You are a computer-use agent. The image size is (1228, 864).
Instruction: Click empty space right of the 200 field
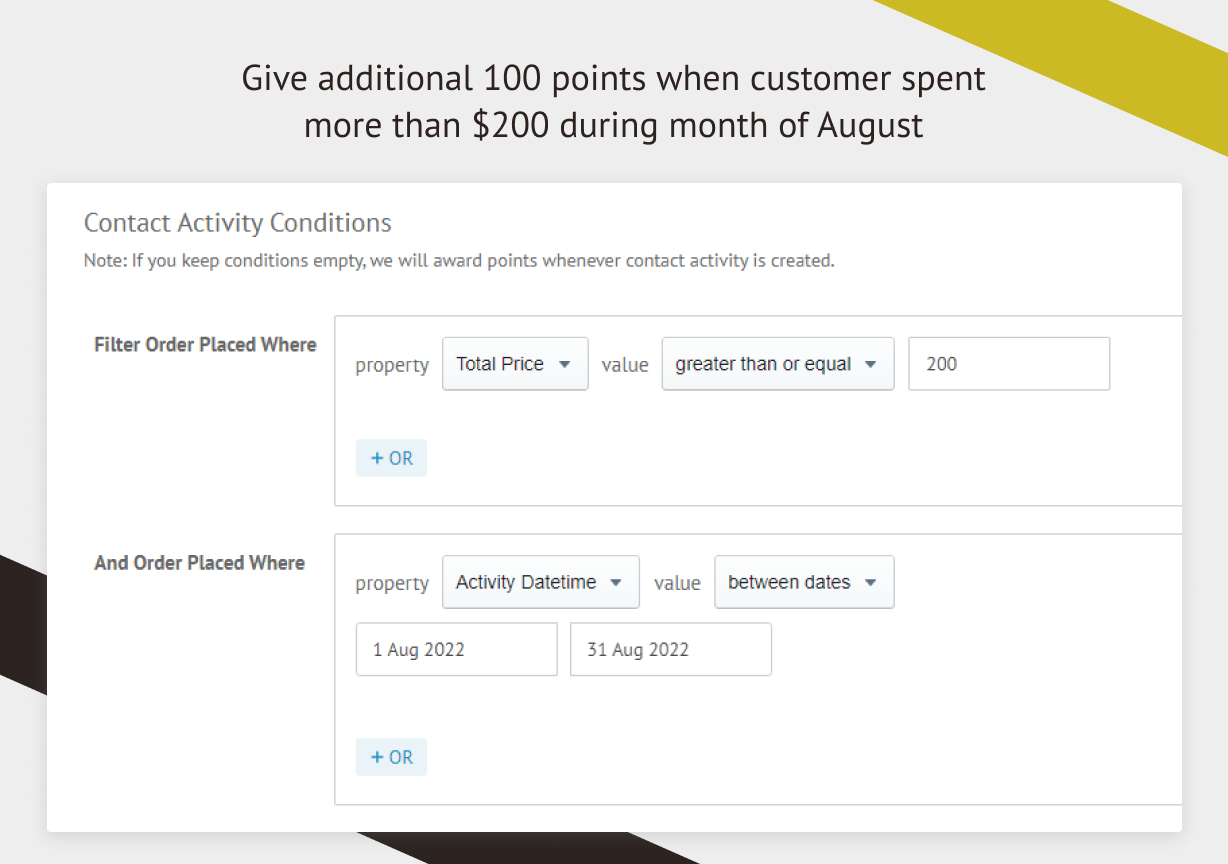tap(1145, 364)
